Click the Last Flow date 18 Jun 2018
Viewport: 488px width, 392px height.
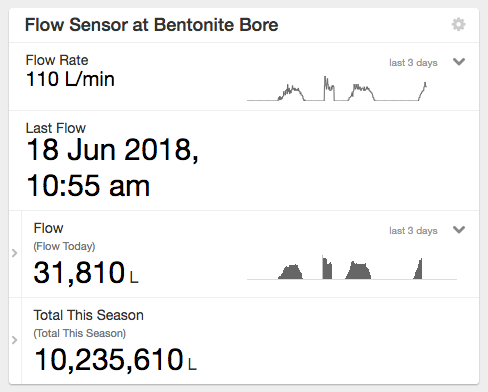click(112, 150)
